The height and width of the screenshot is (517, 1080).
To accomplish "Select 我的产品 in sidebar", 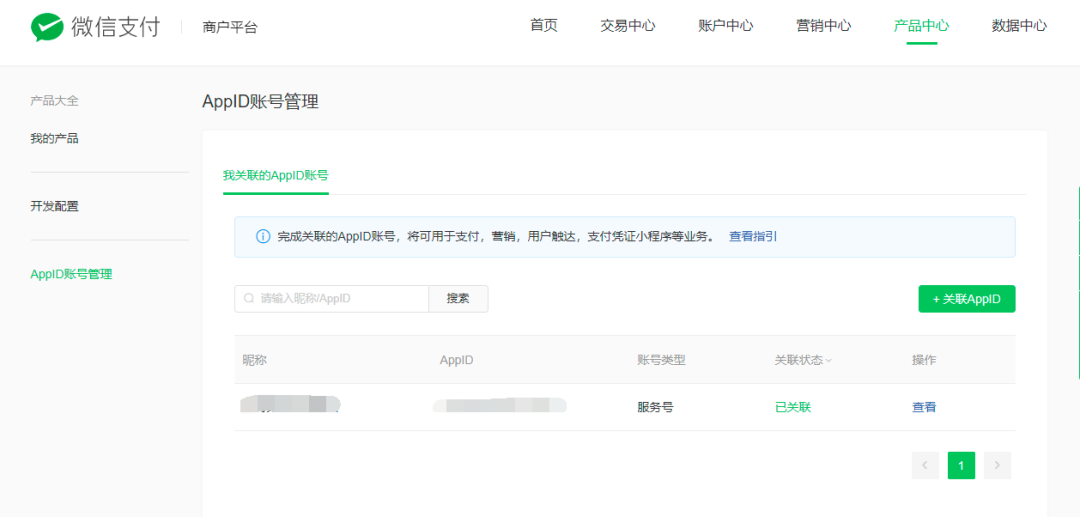I will 54,139.
